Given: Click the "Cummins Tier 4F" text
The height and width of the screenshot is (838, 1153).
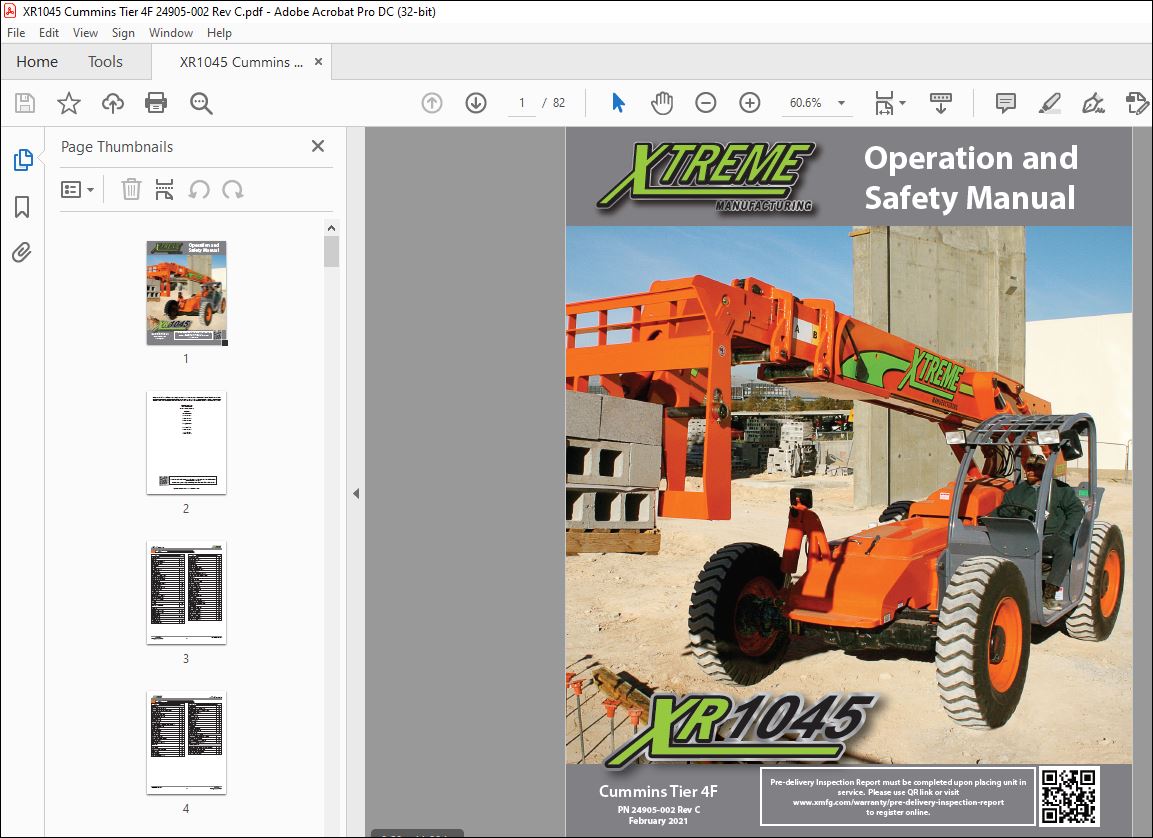Looking at the screenshot, I should (658, 792).
